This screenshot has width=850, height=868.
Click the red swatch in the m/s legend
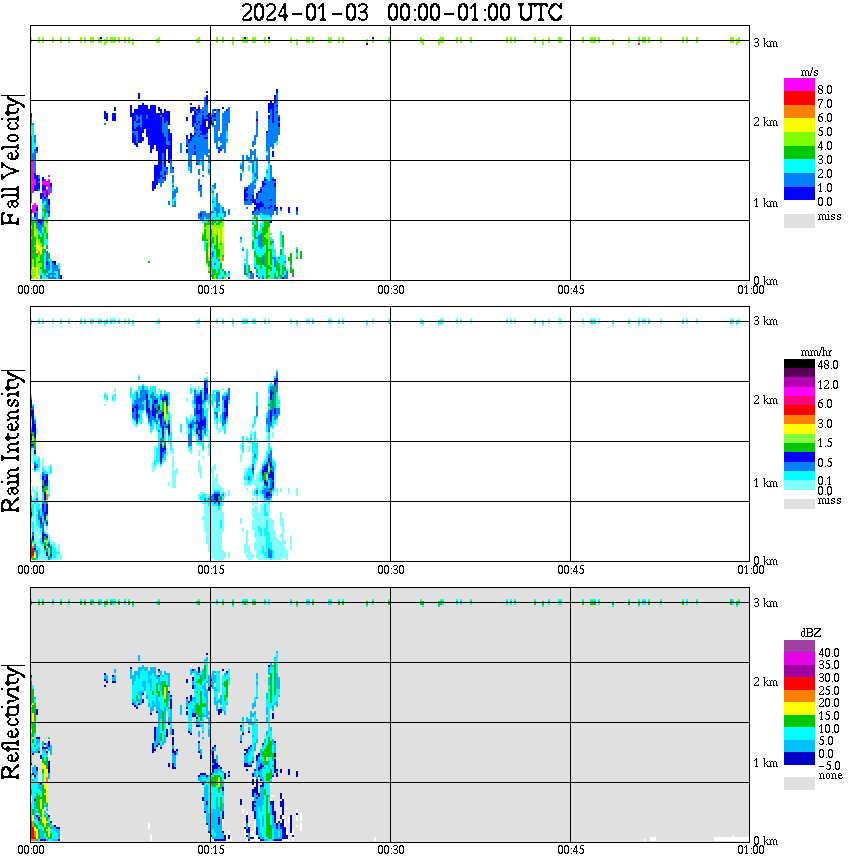pos(799,98)
